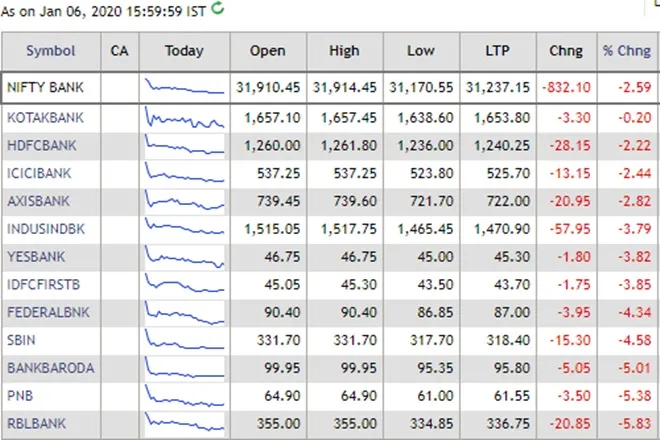
Task: View IDFCFIRSTB intraday sparkline chart
Action: 184,283
